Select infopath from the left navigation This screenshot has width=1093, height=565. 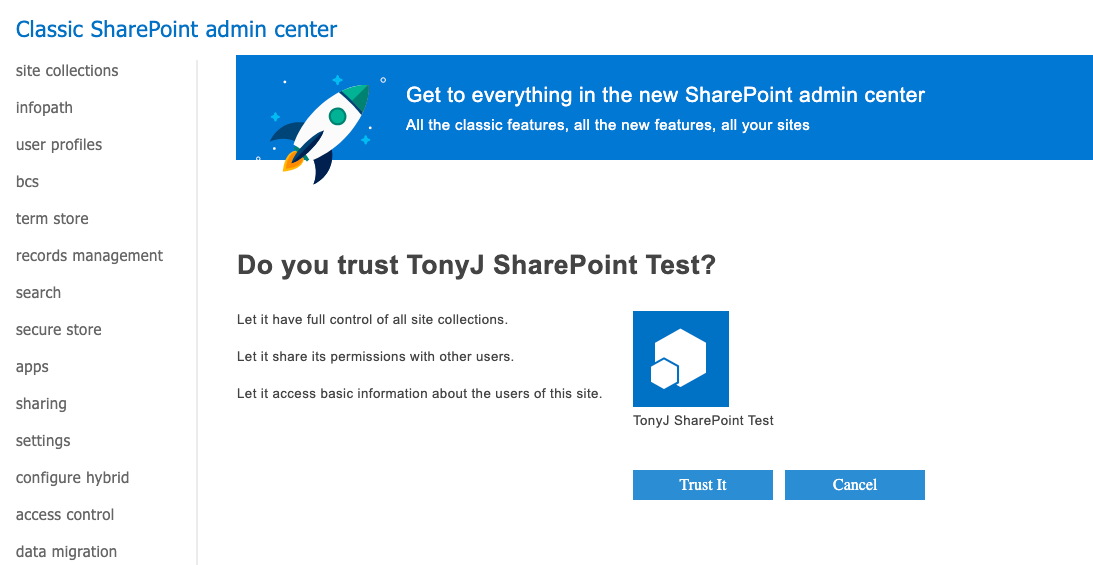44,108
